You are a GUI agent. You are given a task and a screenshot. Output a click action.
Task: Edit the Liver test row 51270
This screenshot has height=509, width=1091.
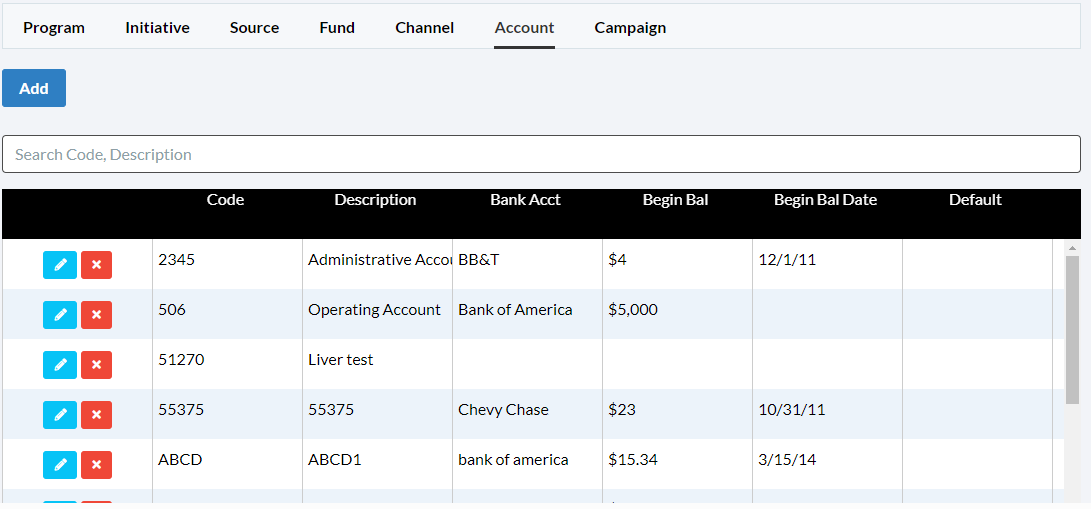point(60,365)
